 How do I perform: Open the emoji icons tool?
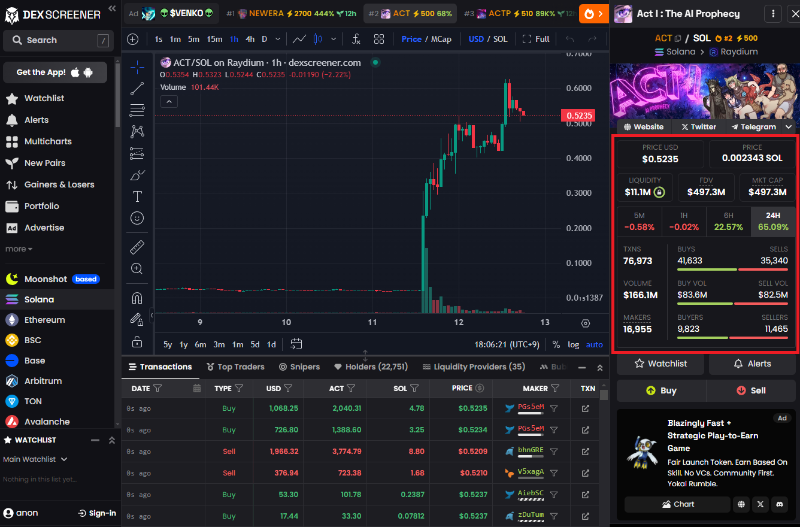click(x=137, y=218)
